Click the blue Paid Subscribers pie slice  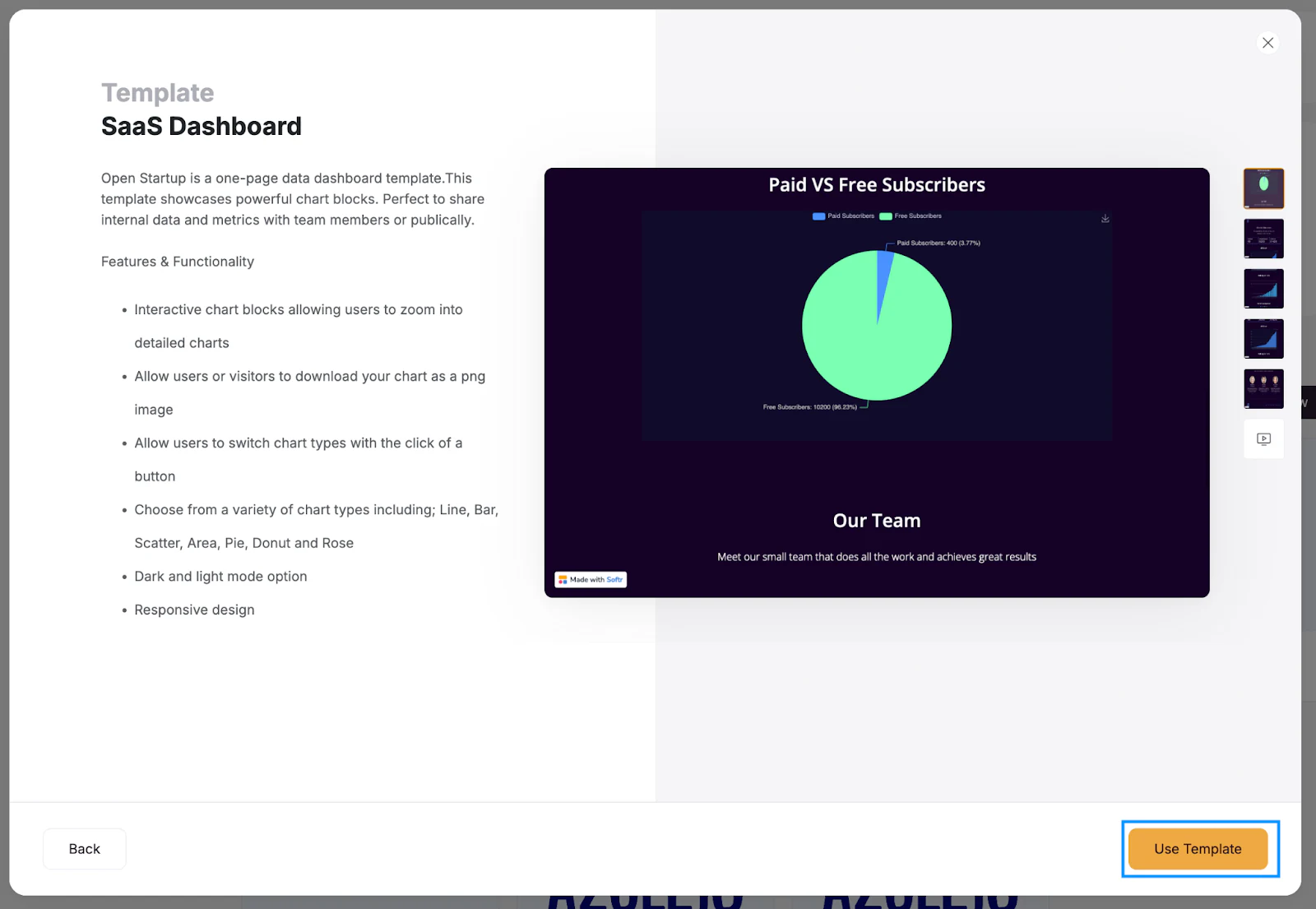click(883, 276)
